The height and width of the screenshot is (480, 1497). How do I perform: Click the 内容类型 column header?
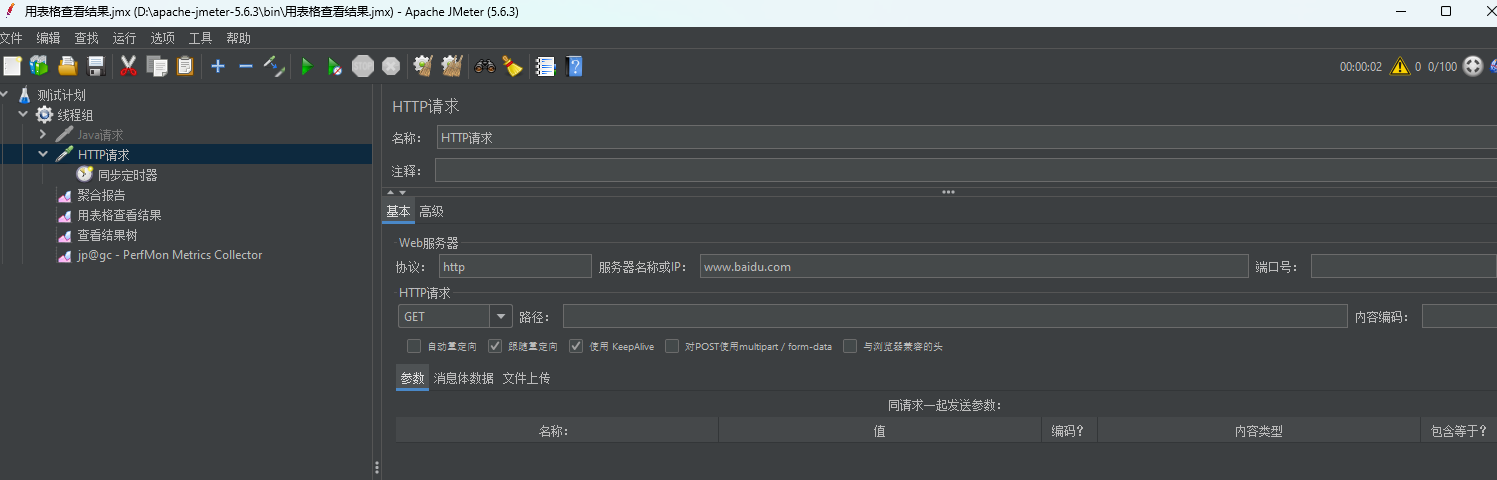click(1258, 431)
